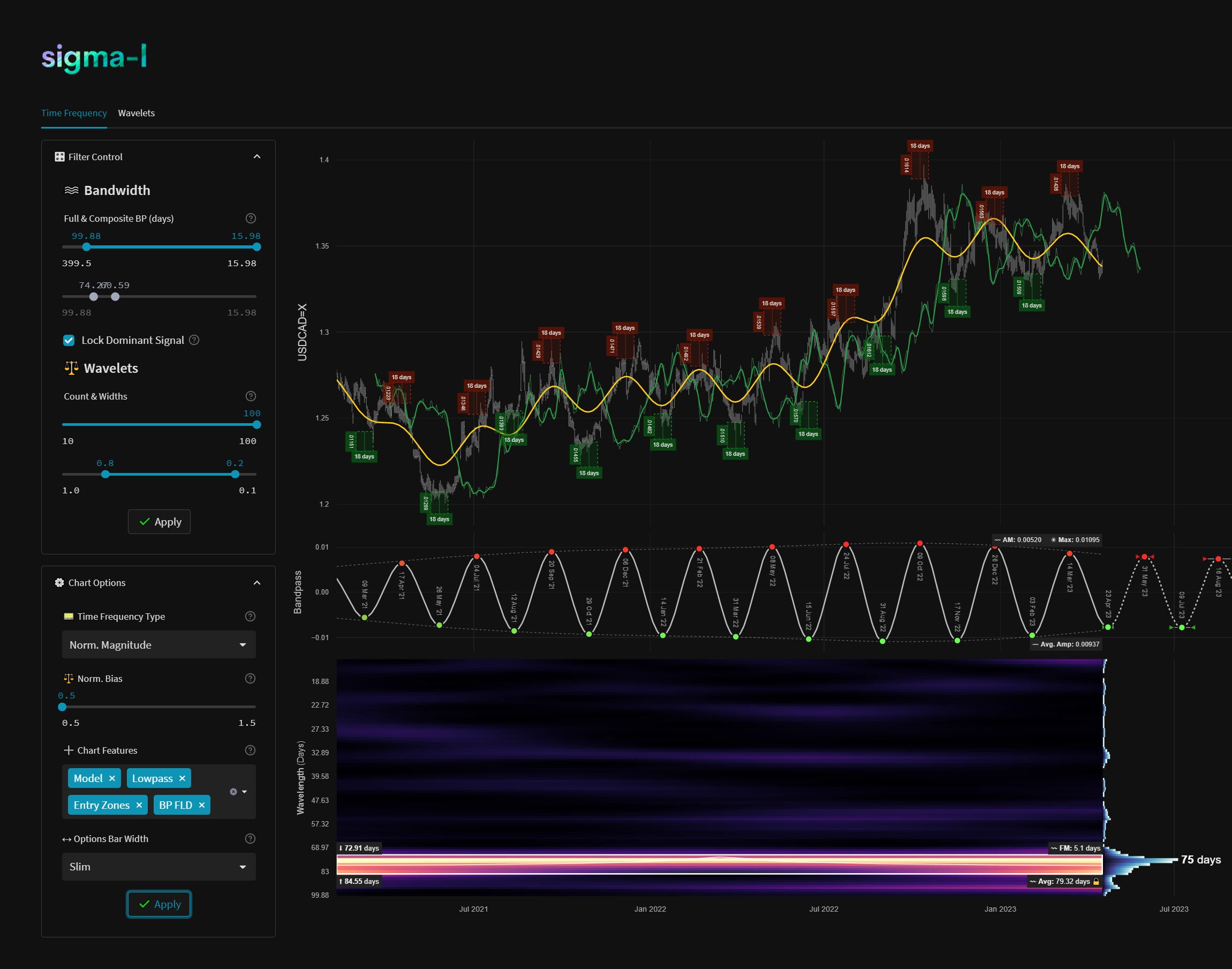This screenshot has width=1232, height=969.
Task: Open the Norm. Magnitude dropdown
Action: coord(158,644)
